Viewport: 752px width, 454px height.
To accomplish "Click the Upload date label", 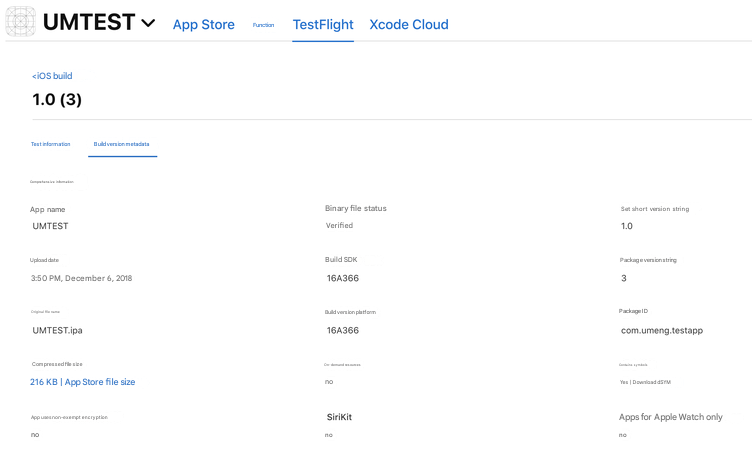I will coord(44,260).
